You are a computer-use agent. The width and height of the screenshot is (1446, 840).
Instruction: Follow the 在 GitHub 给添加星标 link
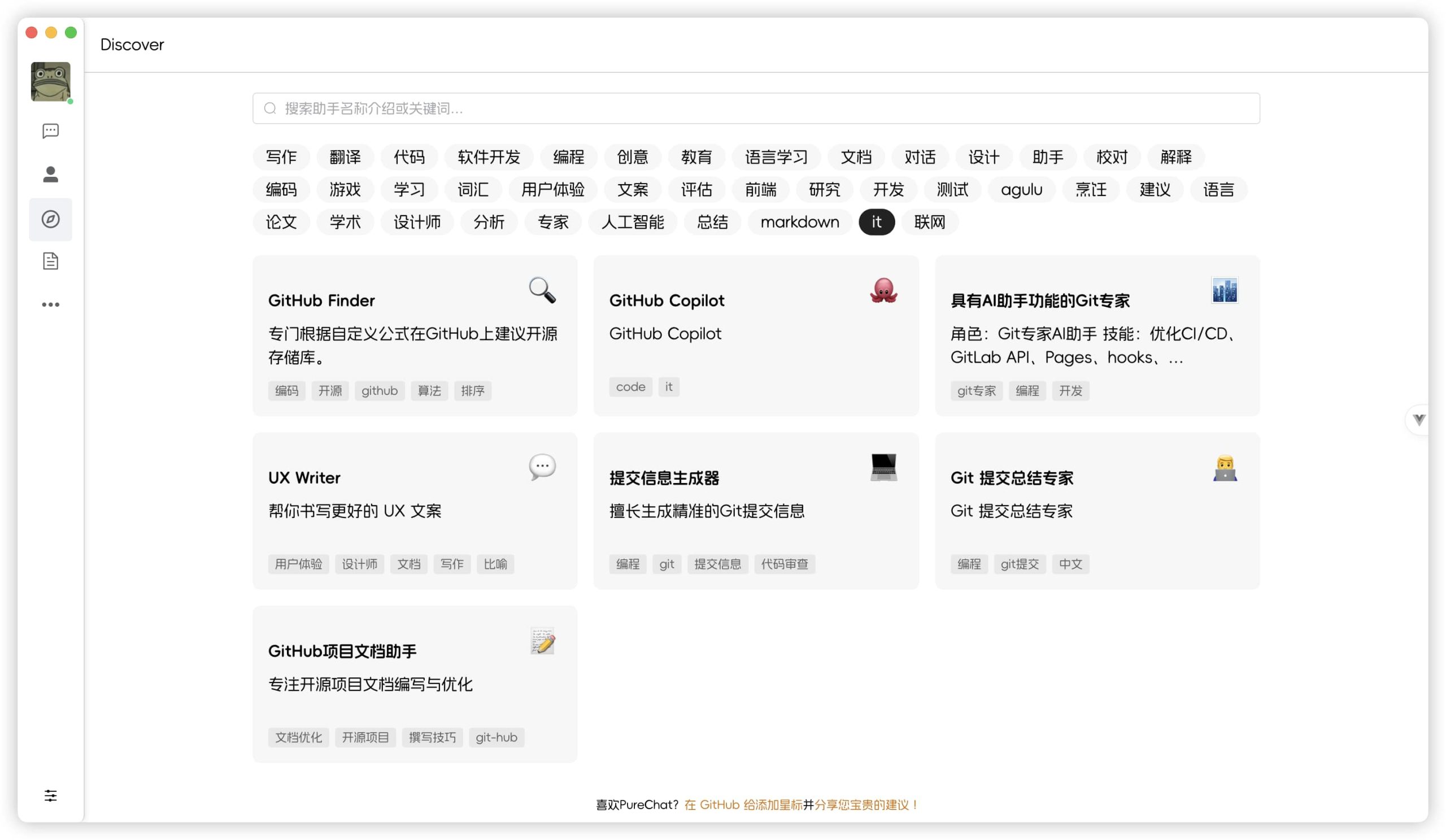pos(743,804)
